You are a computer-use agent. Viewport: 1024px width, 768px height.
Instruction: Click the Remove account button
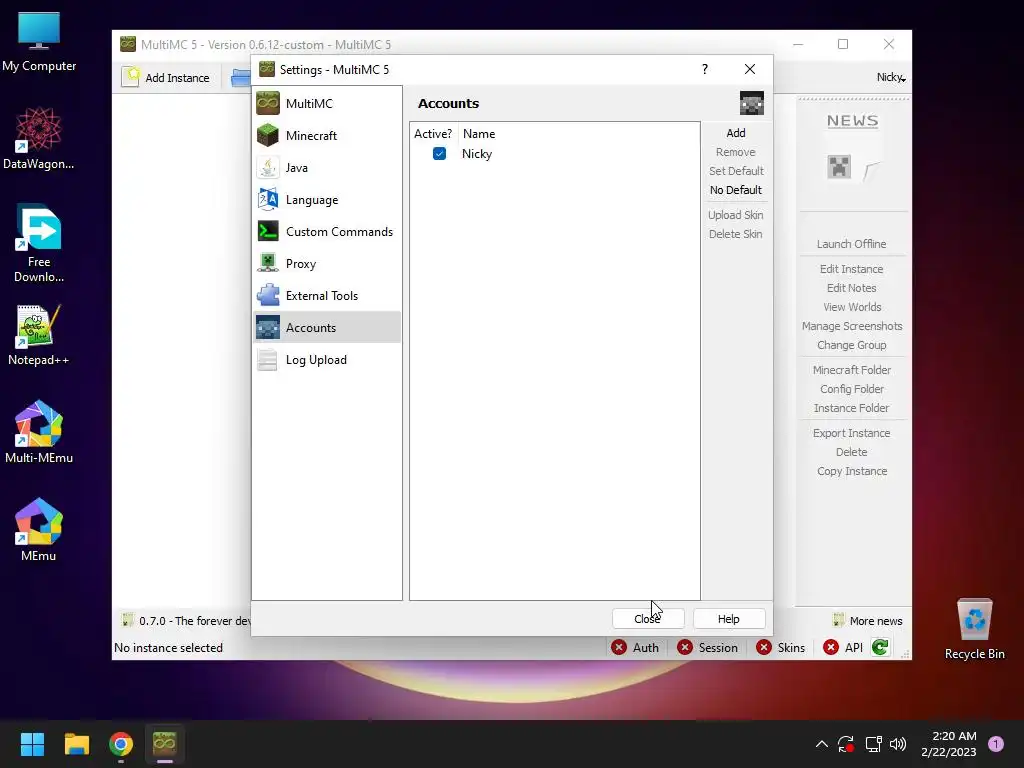(x=735, y=152)
